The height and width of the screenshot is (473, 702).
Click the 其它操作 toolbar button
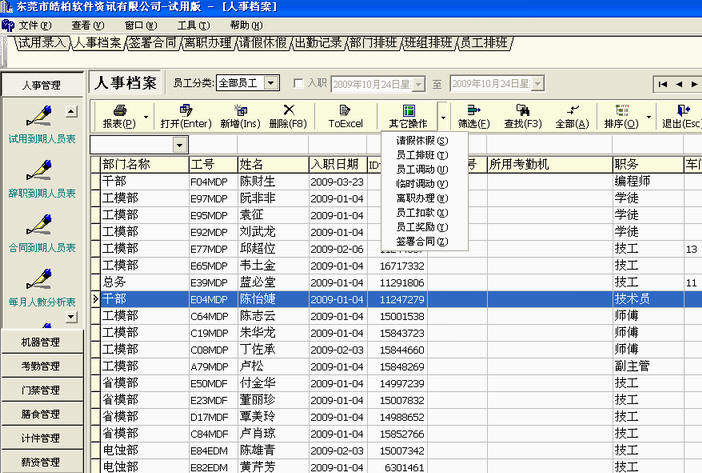(x=408, y=116)
